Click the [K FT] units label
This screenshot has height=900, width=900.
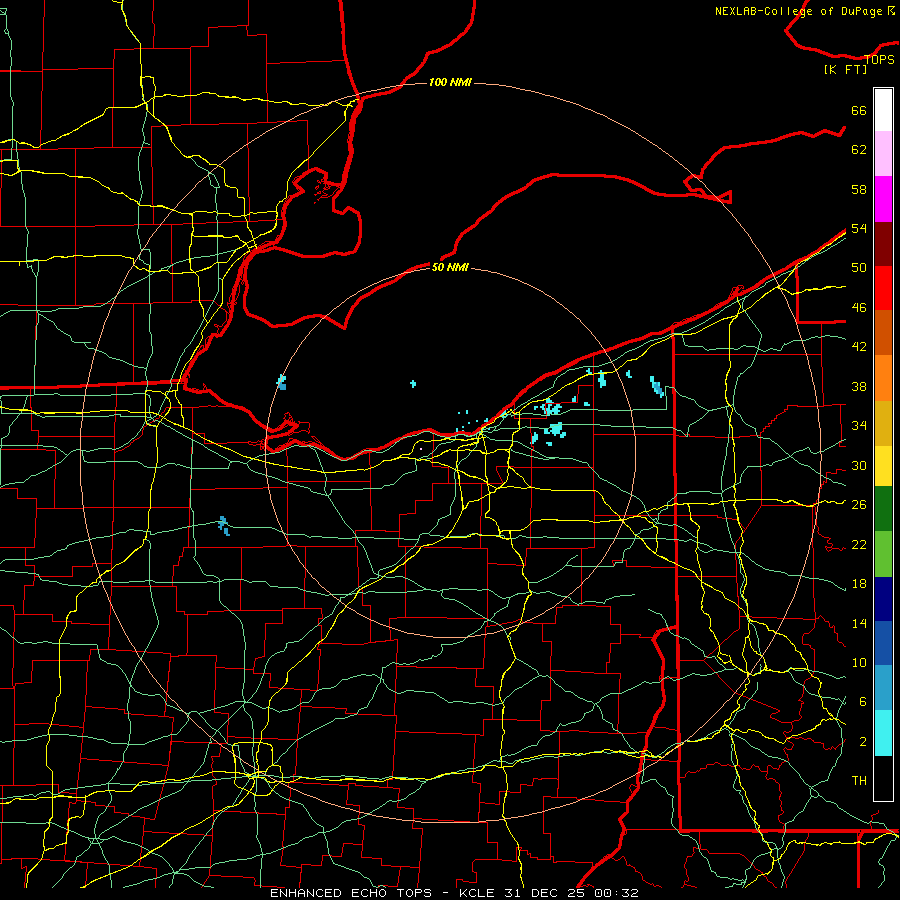pyautogui.click(x=845, y=70)
